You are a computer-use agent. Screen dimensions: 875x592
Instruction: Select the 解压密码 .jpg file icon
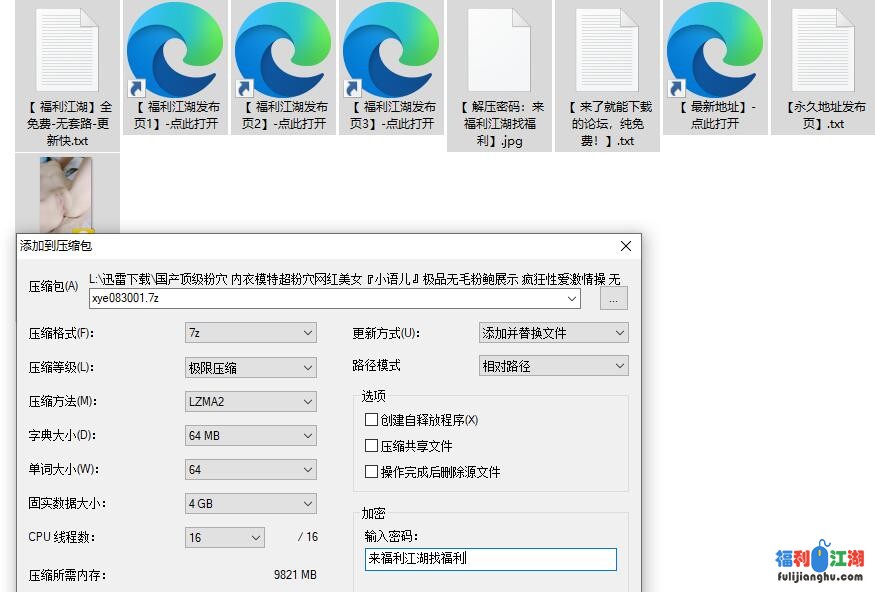click(x=499, y=50)
